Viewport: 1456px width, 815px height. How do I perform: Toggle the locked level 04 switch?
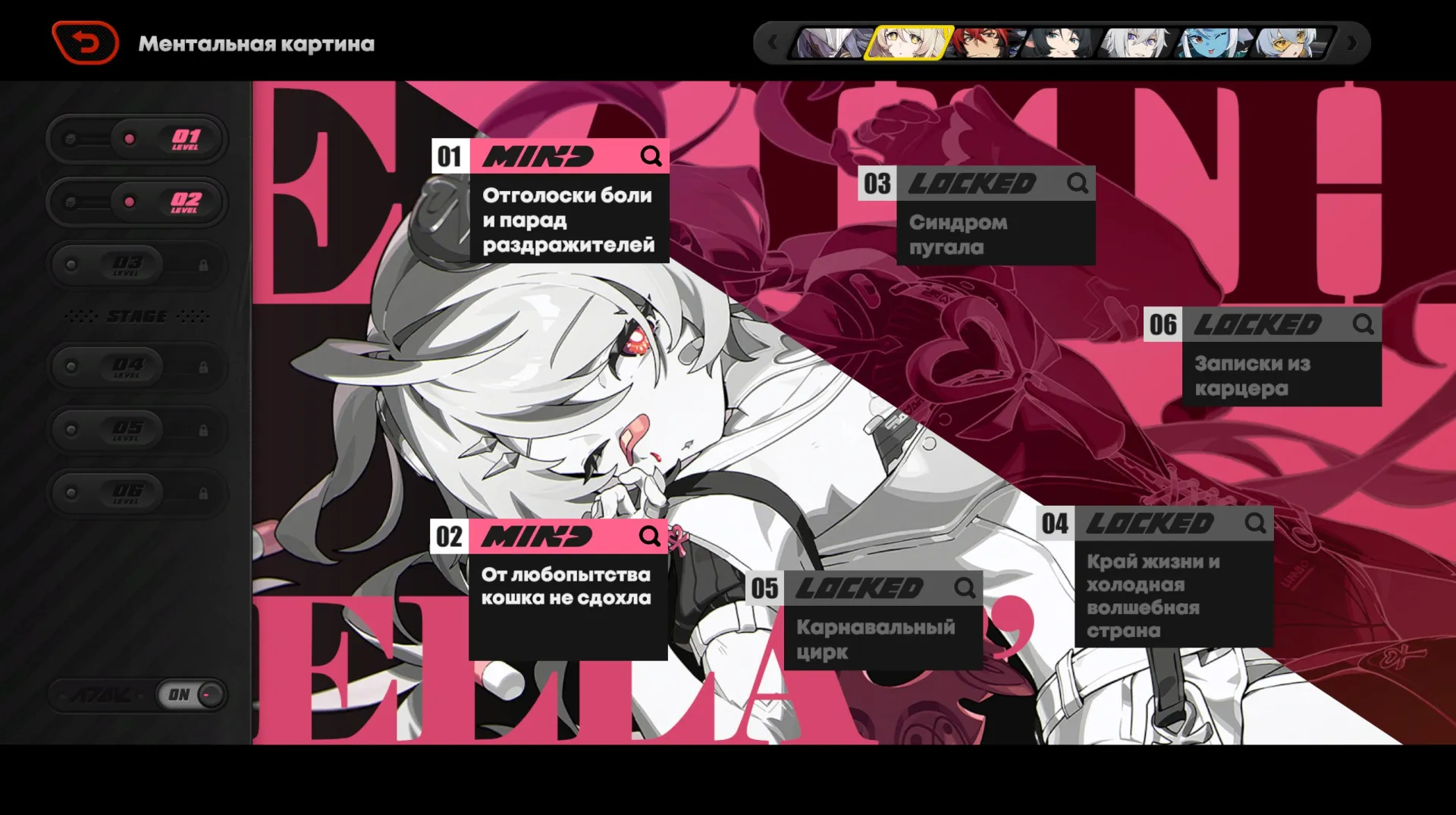point(136,366)
